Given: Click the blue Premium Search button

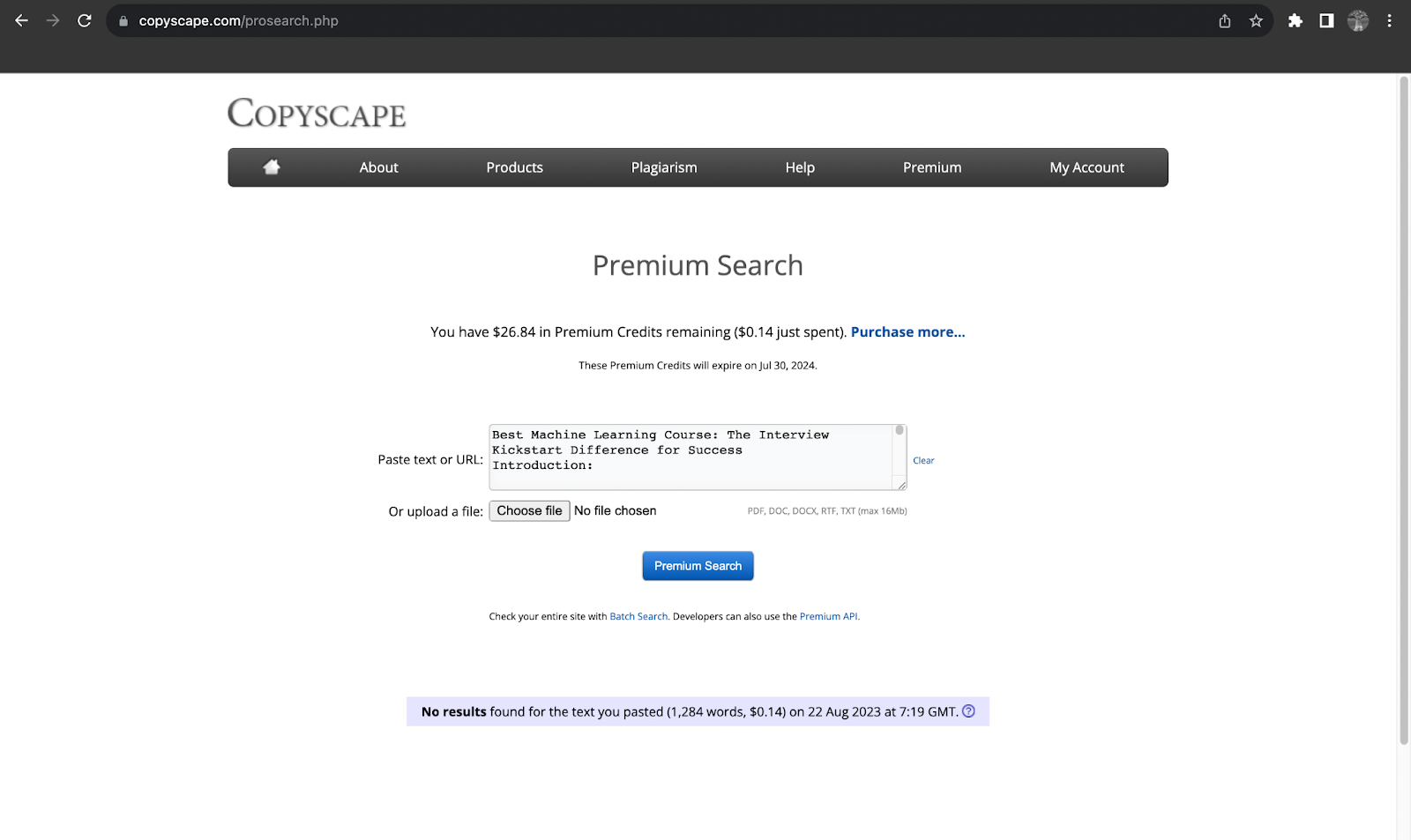Looking at the screenshot, I should (x=698, y=566).
